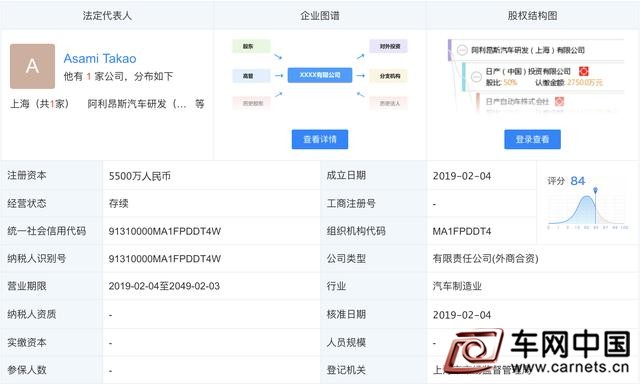Click the 工商注册号 row label
Viewport: 640px width, 384px height.
click(351, 203)
